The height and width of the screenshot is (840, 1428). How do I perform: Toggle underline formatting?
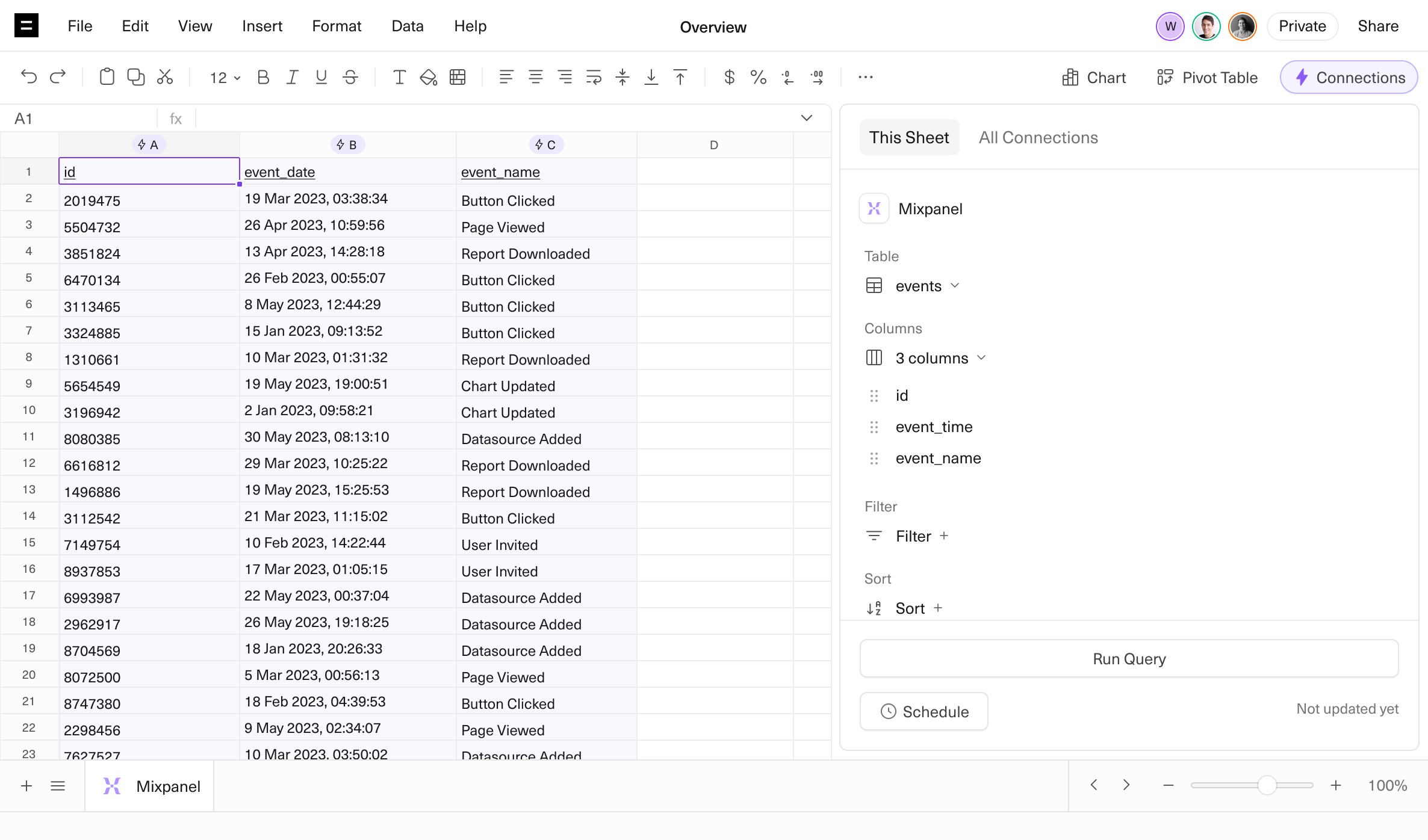click(321, 77)
